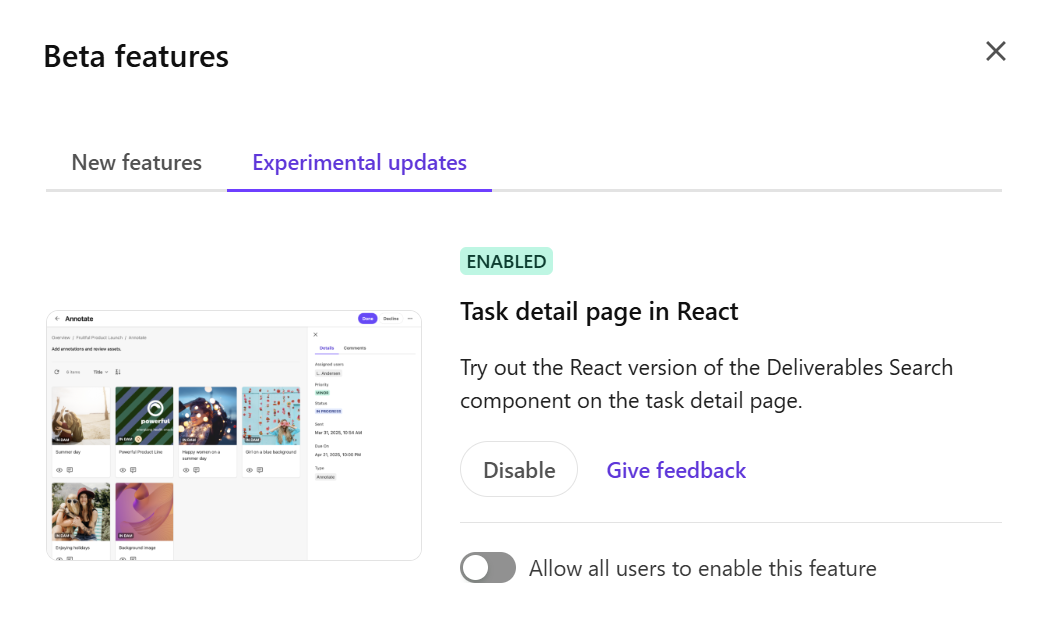Select the sort order icon next to Title
The height and width of the screenshot is (619, 1043).
pyautogui.click(x=117, y=372)
